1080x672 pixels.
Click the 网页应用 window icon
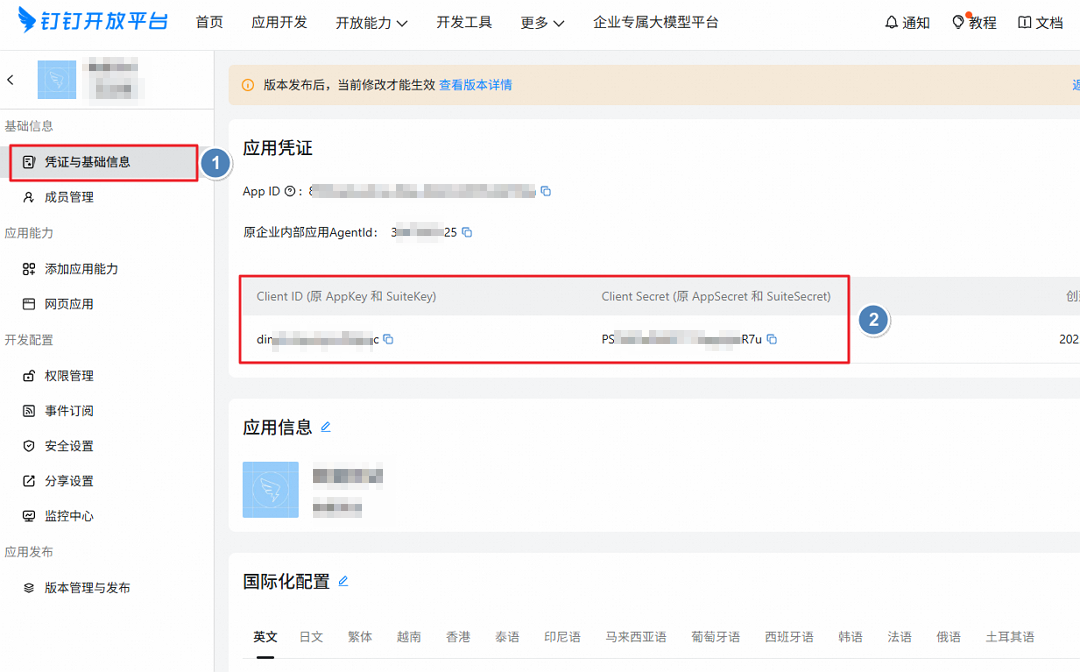[x=29, y=304]
